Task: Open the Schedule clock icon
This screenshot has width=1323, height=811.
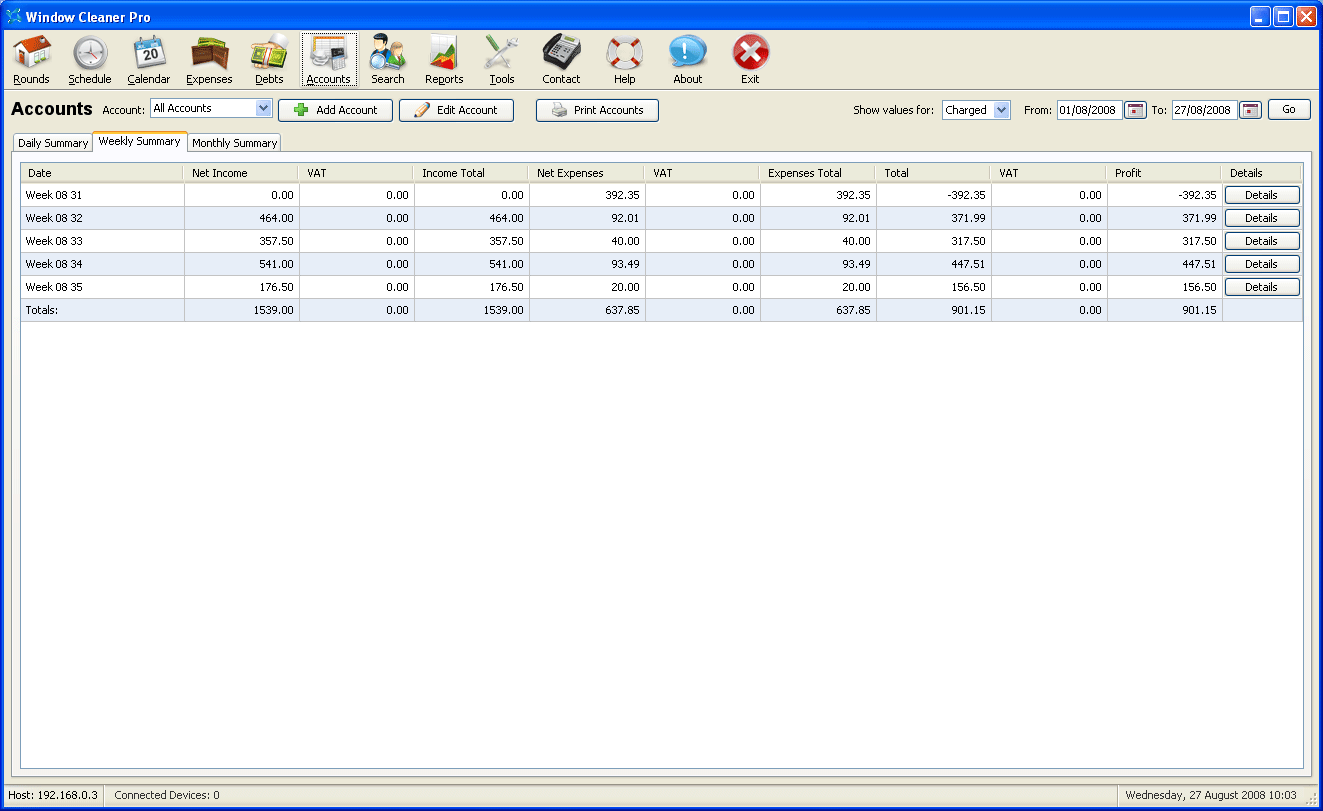Action: click(90, 53)
